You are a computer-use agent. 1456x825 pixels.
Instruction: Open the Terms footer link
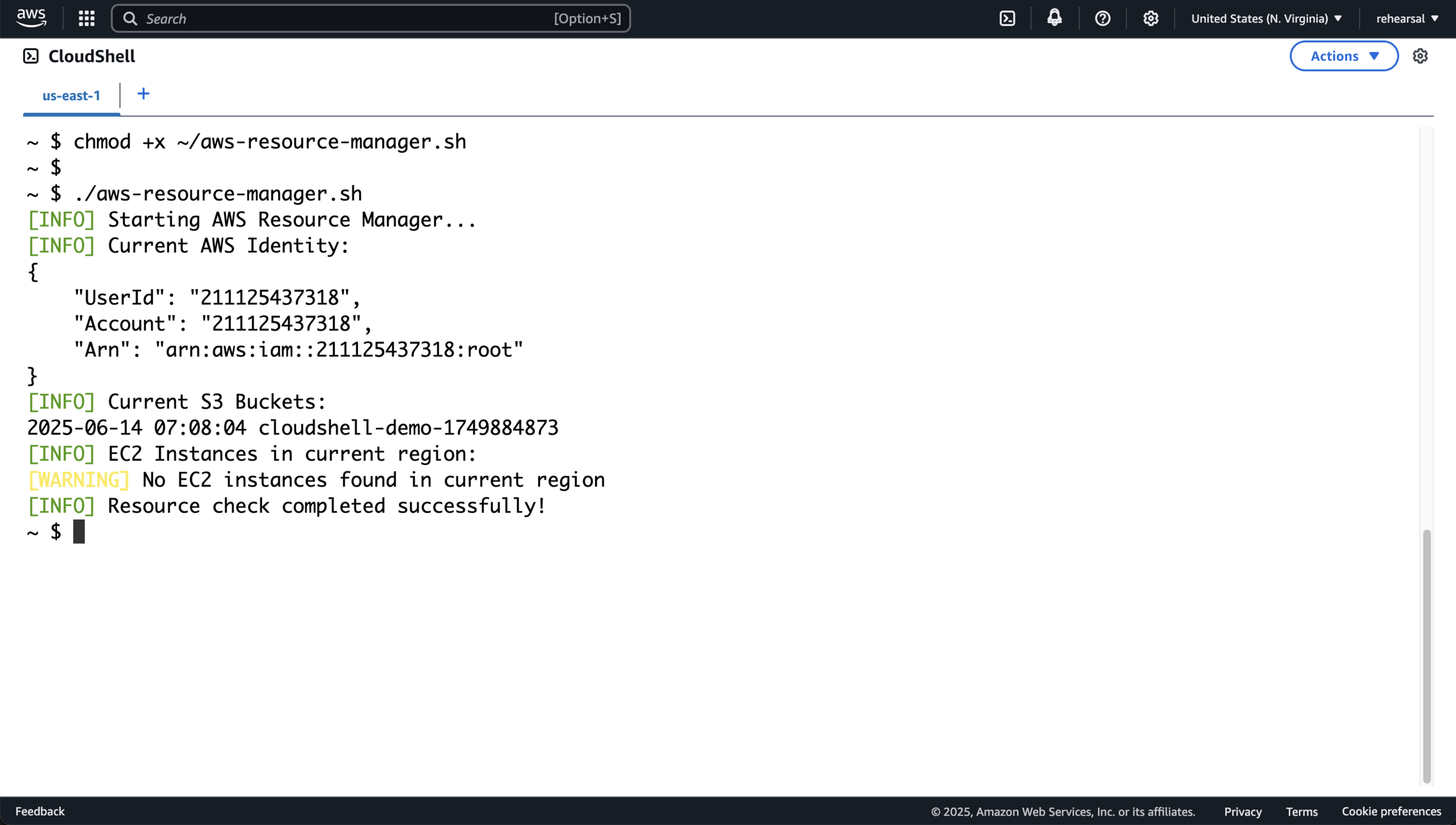coord(1301,812)
